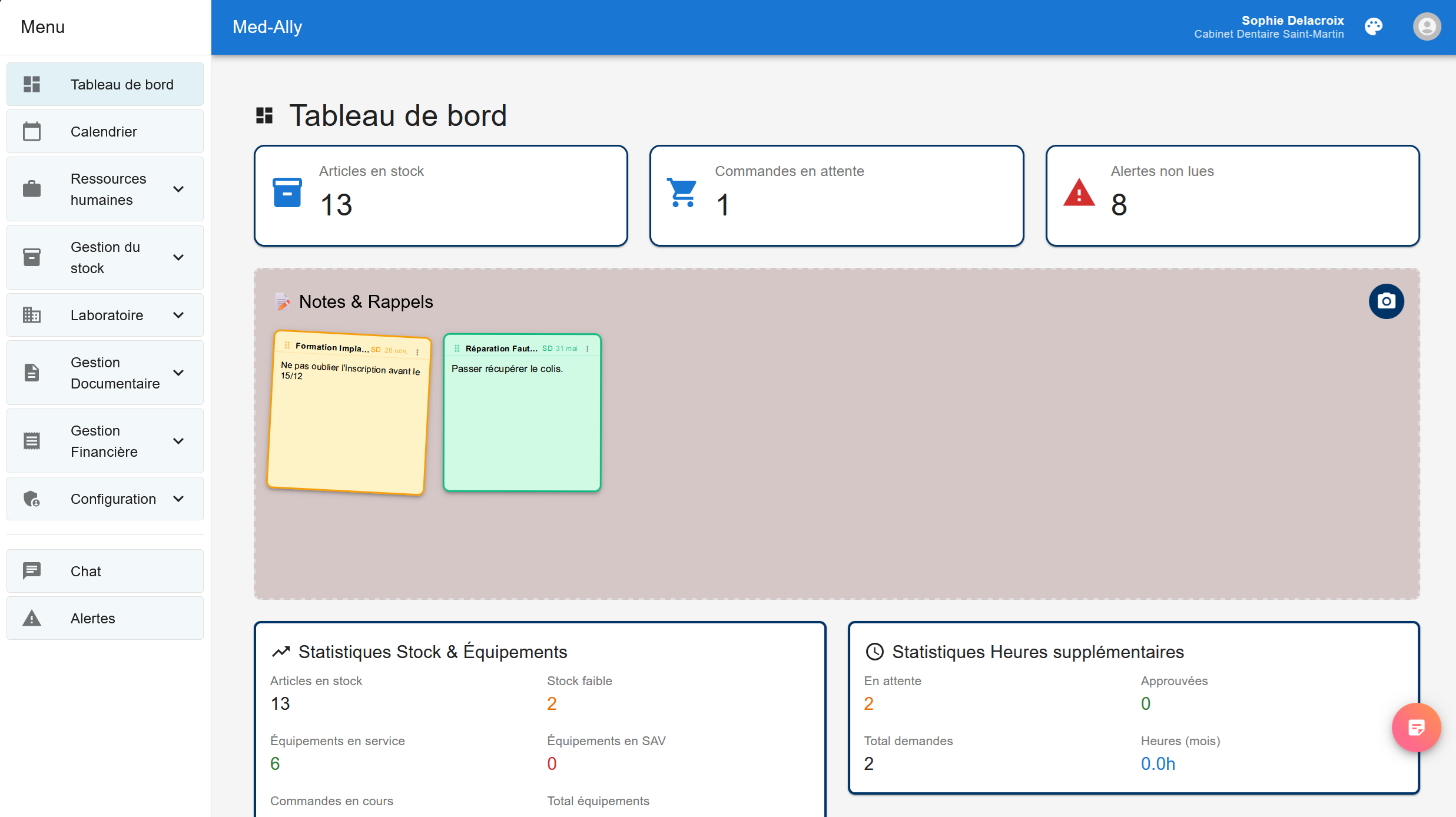Click Heures (mois) value 0.0h
The width and height of the screenshot is (1456, 817).
click(1157, 763)
